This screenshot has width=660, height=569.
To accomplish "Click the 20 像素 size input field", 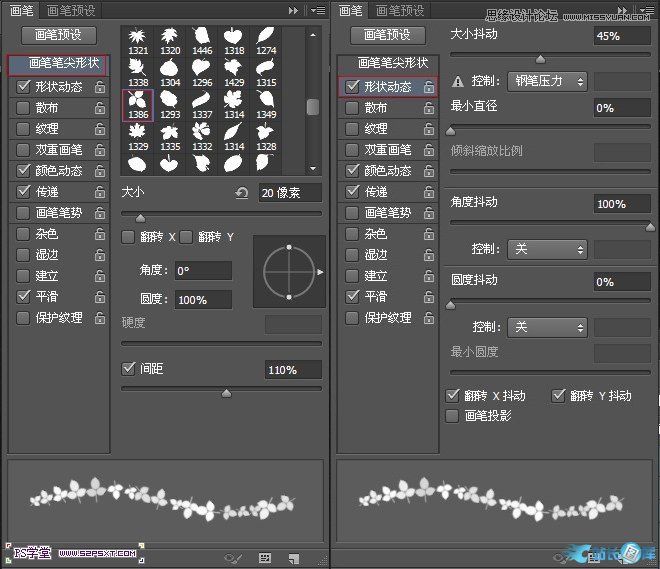I will click(x=289, y=193).
